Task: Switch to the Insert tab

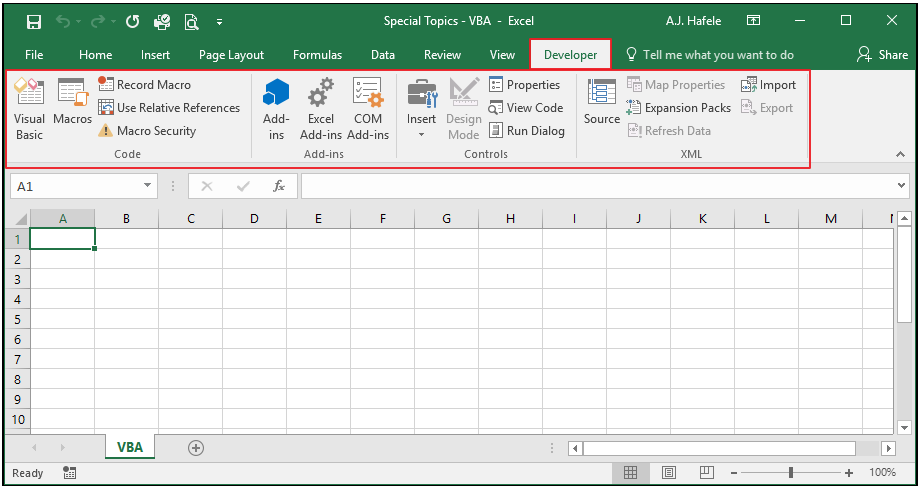Action: 155,55
